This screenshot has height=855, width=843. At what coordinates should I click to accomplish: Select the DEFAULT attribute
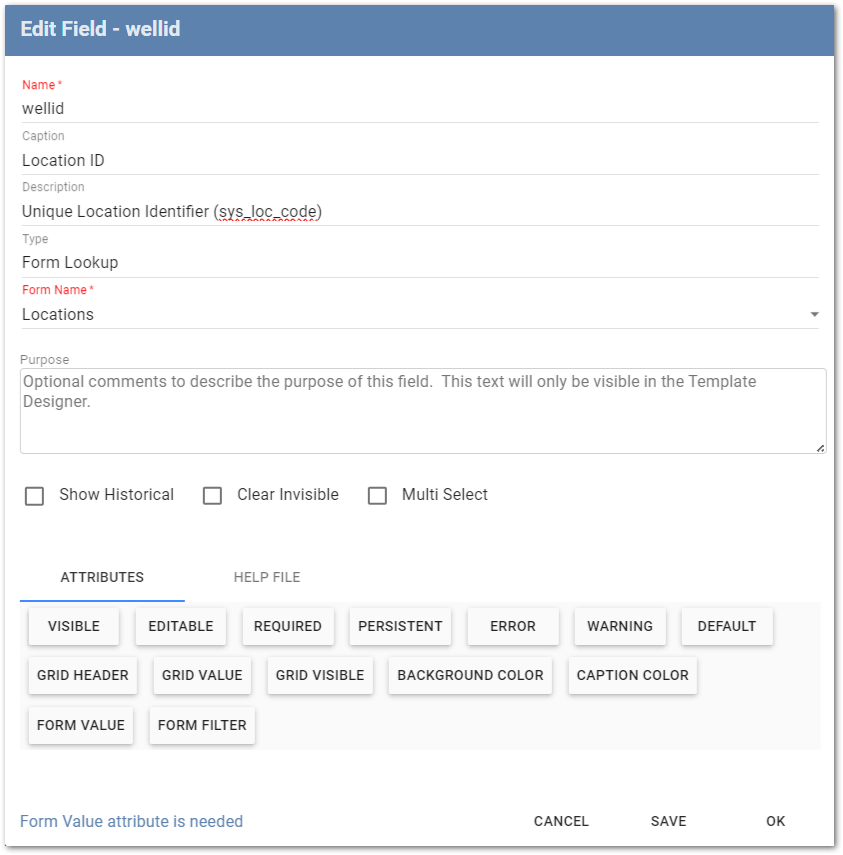(726, 626)
